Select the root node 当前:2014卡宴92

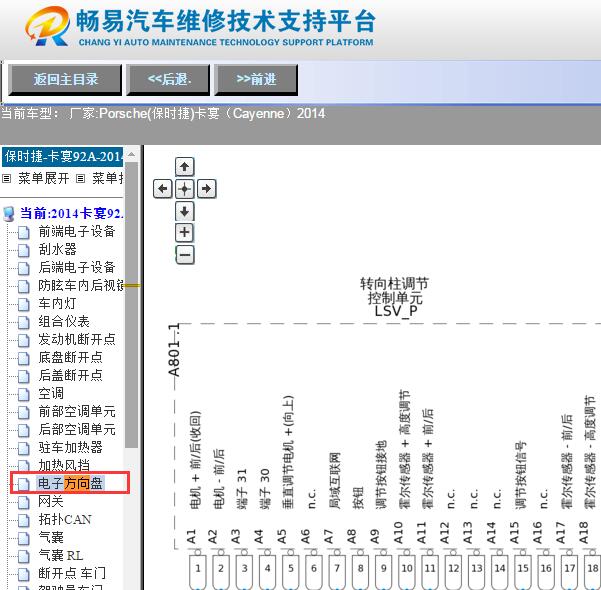72,213
